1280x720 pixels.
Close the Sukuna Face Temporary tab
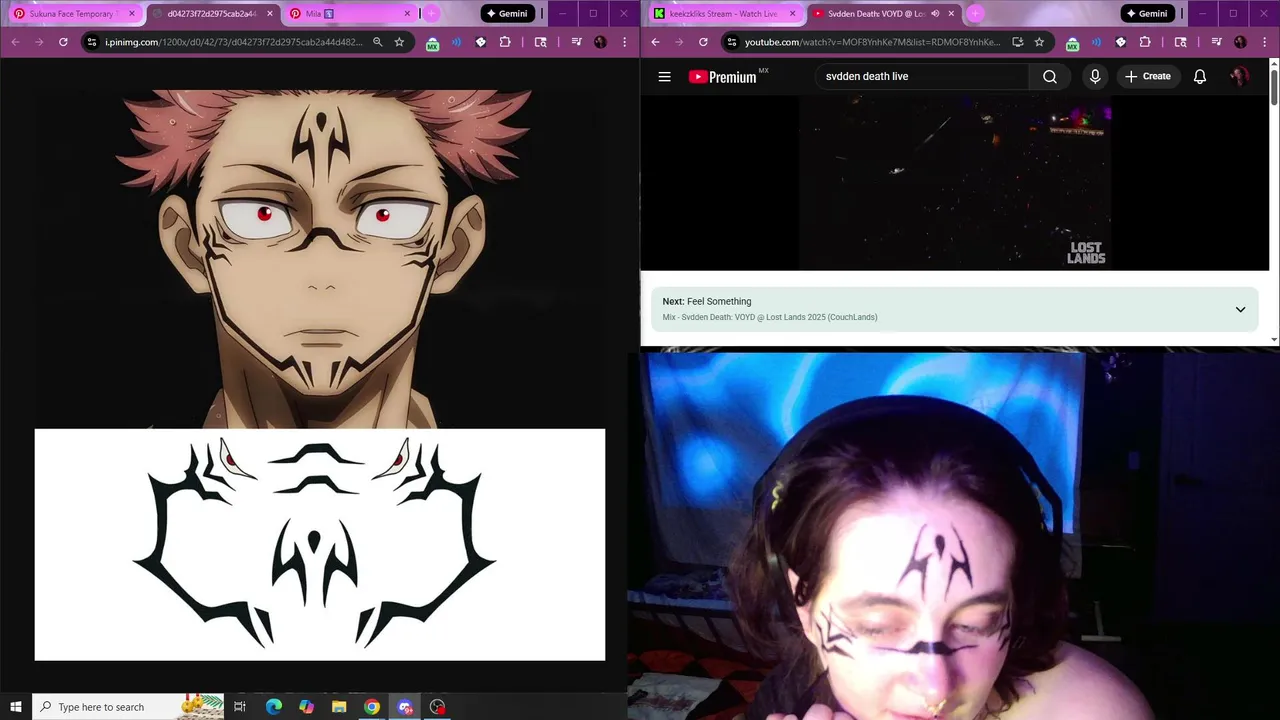tap(132, 14)
